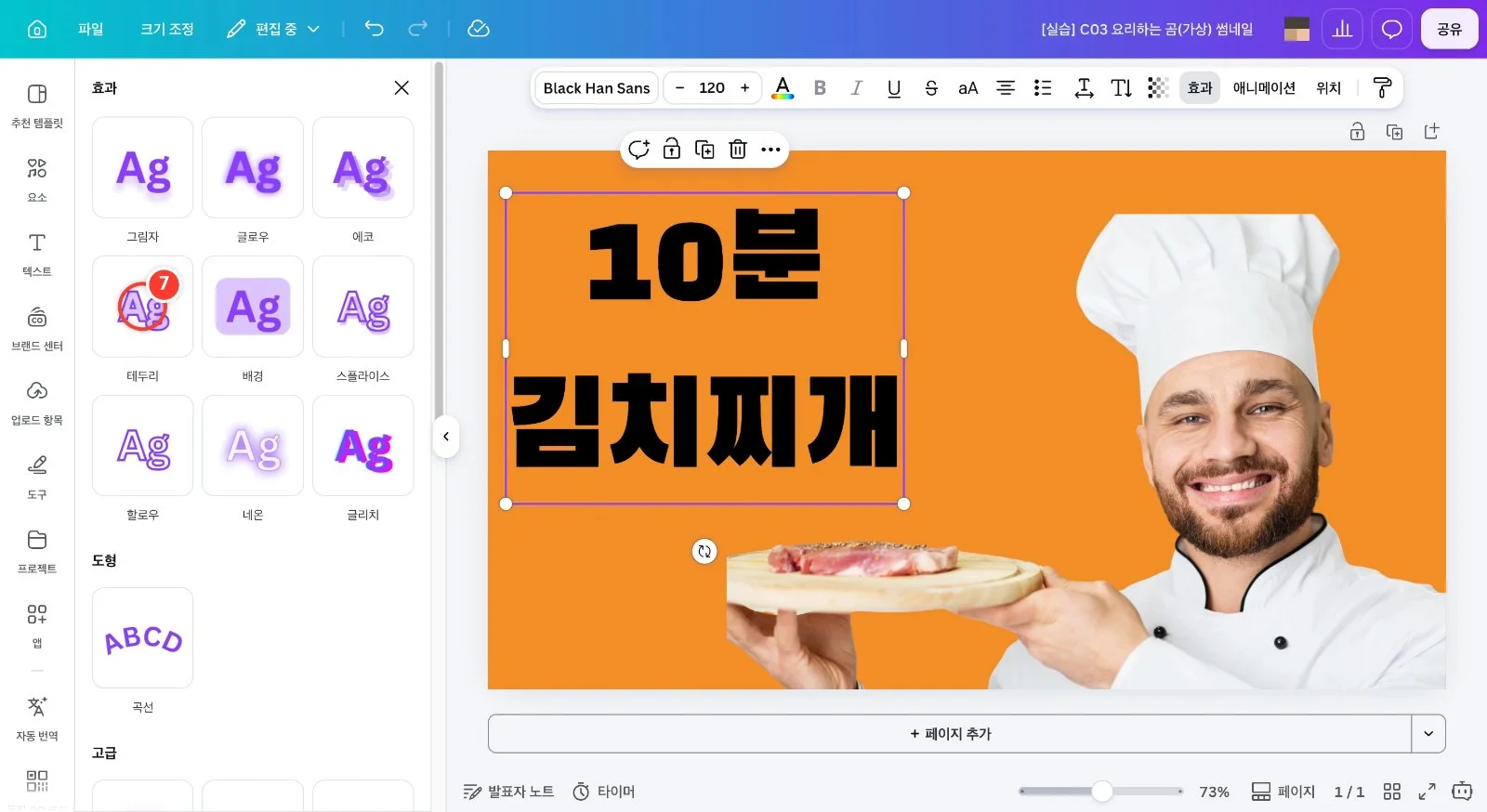Copy style with the paint roller

pos(1382,87)
